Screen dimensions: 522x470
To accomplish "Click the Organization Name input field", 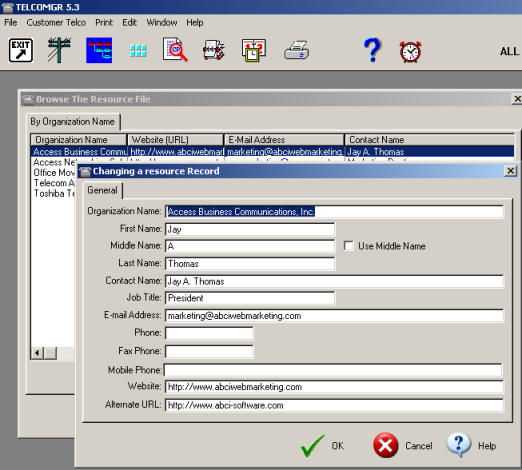I will (x=334, y=212).
